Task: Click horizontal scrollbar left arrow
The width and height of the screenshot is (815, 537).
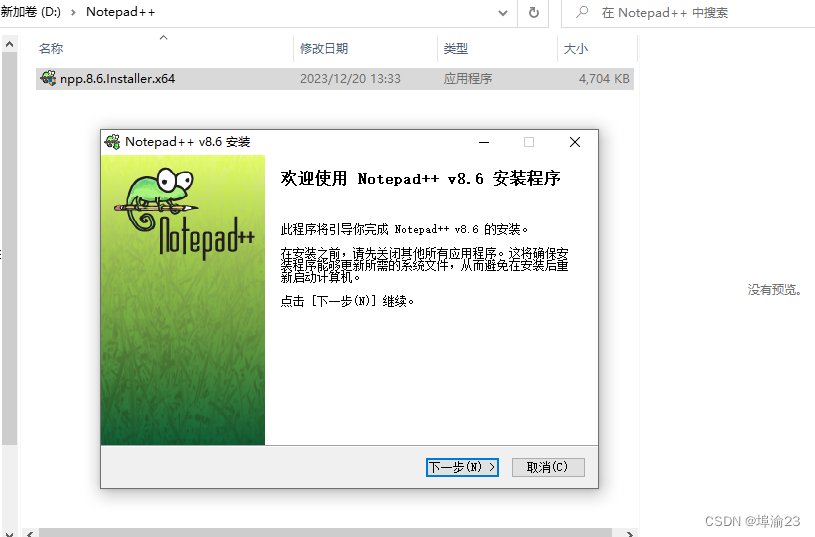Action: [30, 533]
